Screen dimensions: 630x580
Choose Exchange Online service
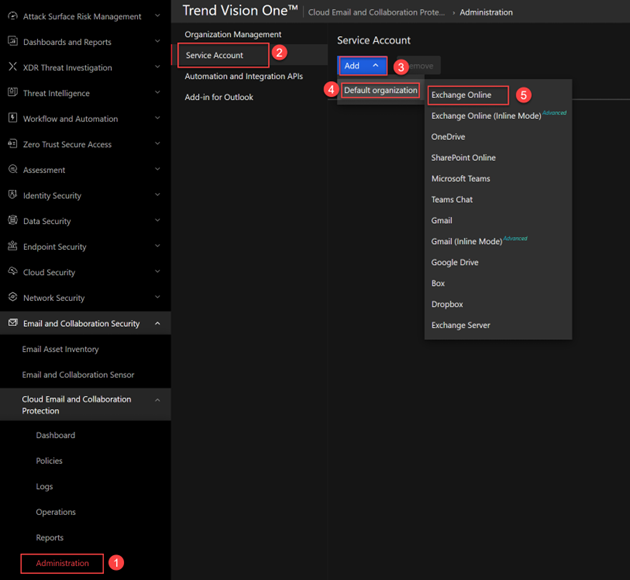(x=461, y=95)
